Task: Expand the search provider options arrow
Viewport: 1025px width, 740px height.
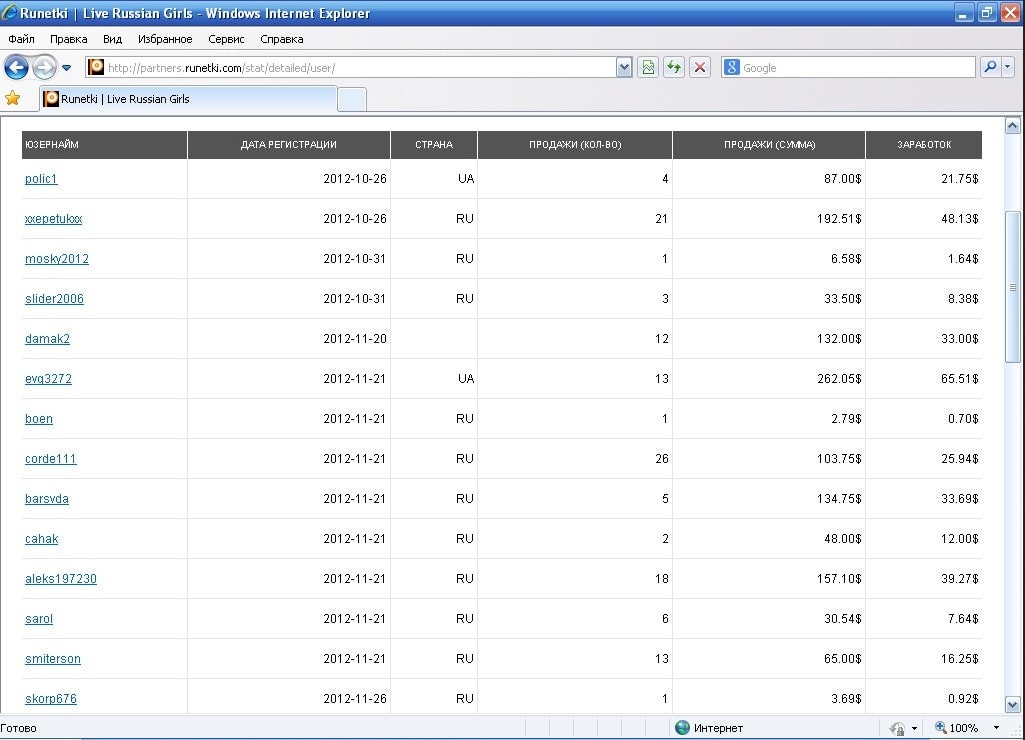Action: coord(1007,67)
